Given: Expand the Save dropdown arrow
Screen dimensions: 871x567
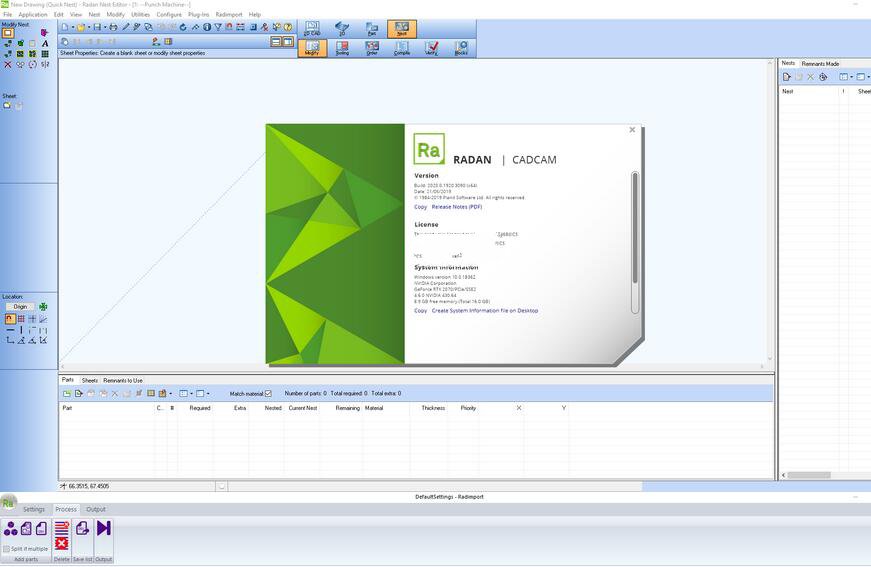Looking at the screenshot, I should [x=104, y=27].
